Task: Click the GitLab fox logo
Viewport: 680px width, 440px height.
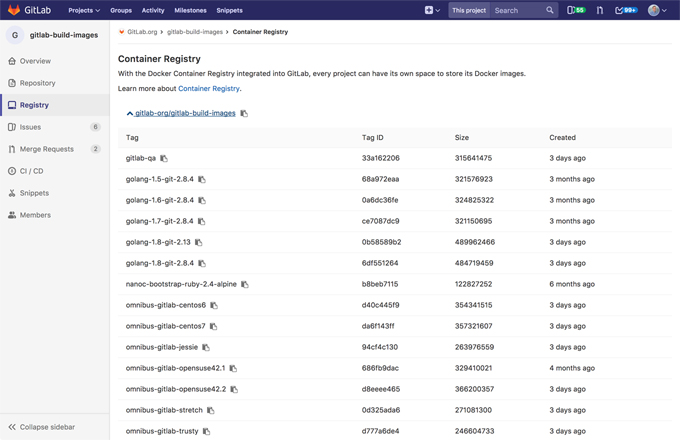Action: click(x=14, y=10)
